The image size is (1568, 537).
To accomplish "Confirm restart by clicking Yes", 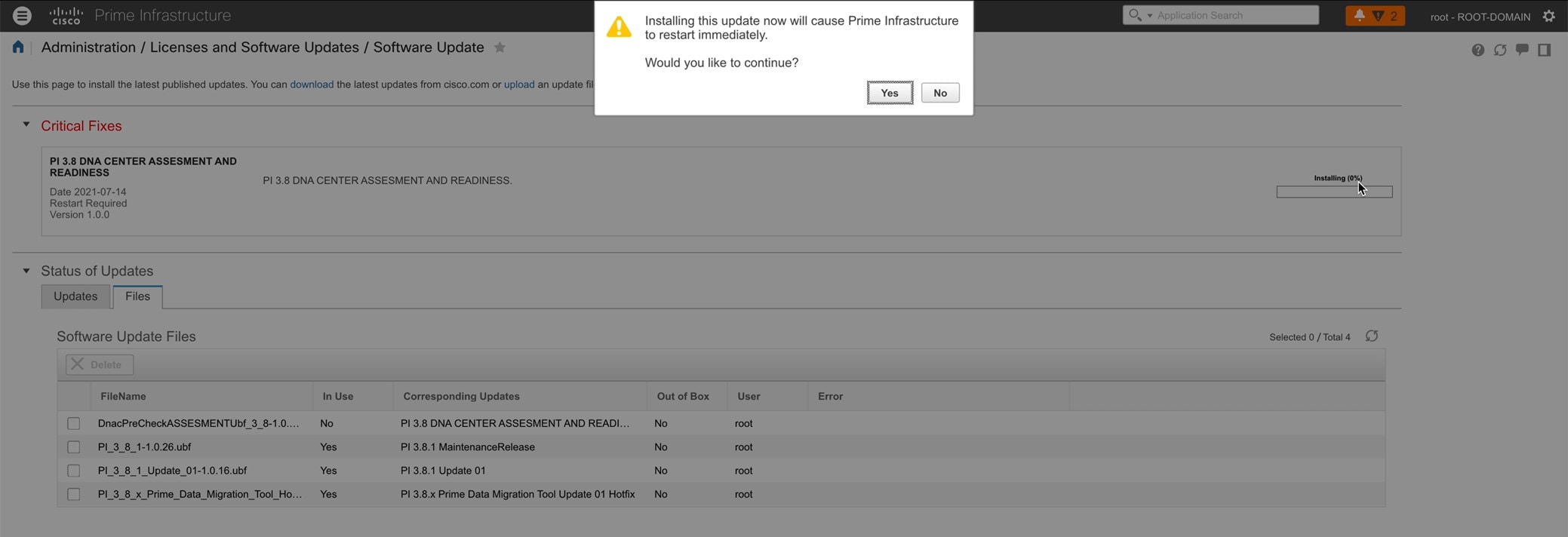I will point(890,93).
